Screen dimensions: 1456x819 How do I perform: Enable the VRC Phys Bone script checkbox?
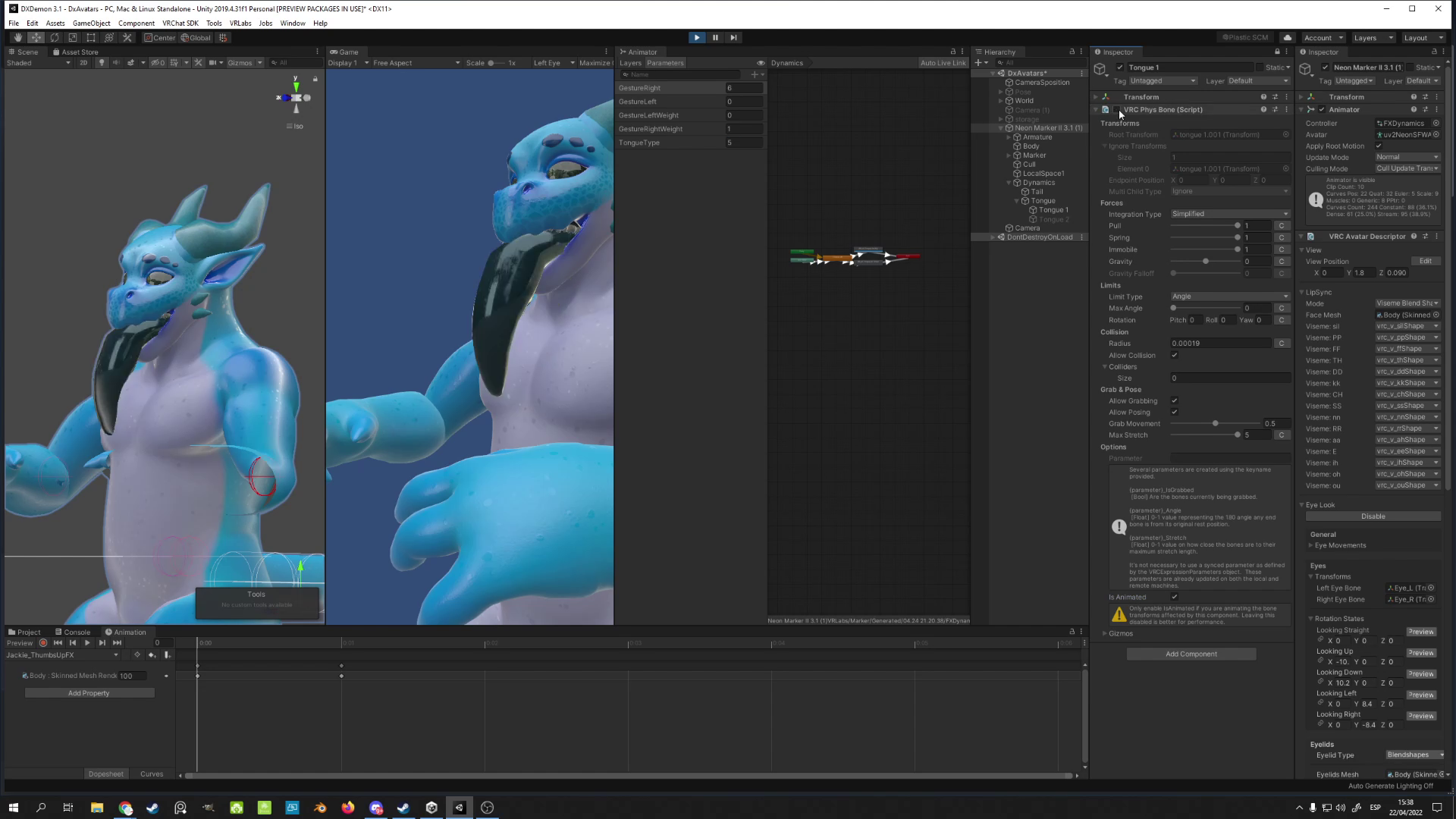click(1116, 110)
